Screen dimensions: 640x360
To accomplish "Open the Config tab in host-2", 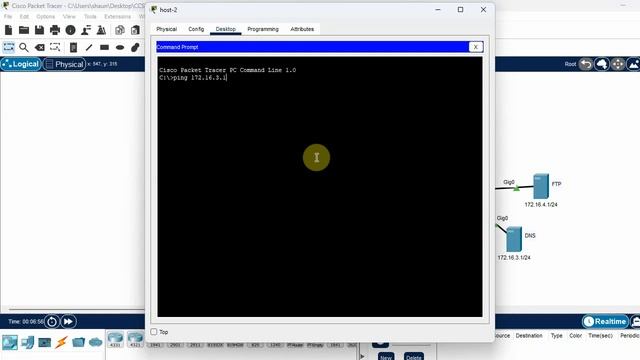I will tap(196, 29).
